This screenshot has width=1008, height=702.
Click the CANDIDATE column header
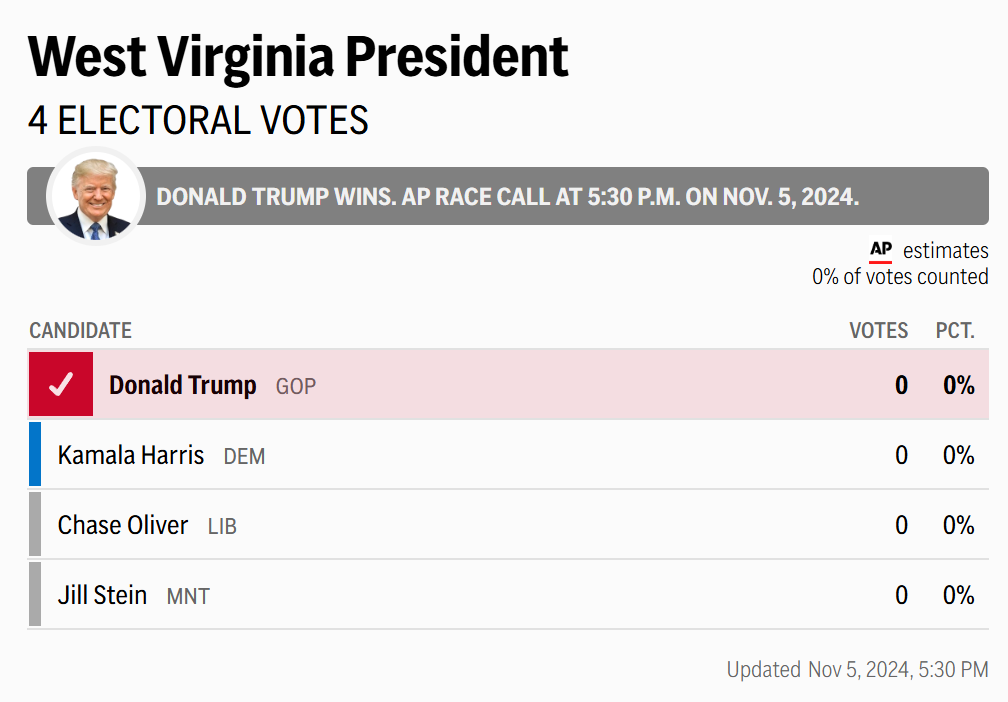pos(80,331)
